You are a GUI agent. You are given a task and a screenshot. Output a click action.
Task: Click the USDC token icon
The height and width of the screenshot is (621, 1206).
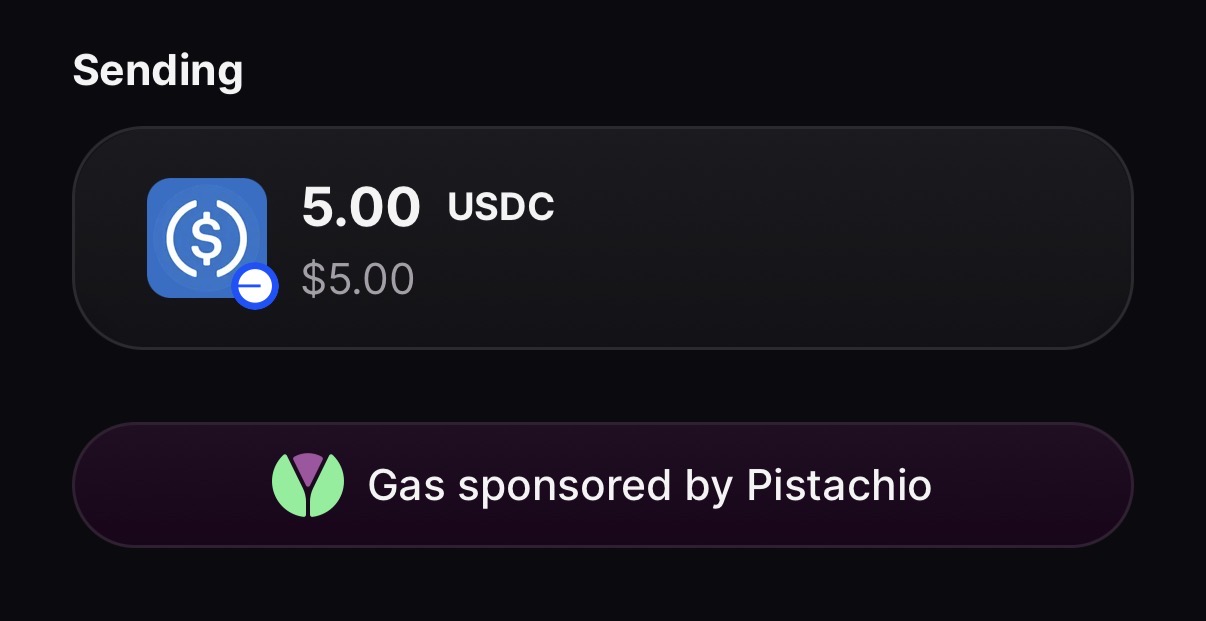pos(206,237)
